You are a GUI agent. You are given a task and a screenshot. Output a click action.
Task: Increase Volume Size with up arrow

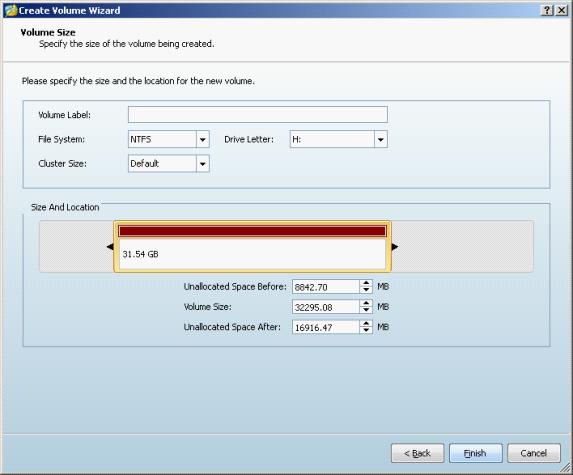[x=366, y=303]
